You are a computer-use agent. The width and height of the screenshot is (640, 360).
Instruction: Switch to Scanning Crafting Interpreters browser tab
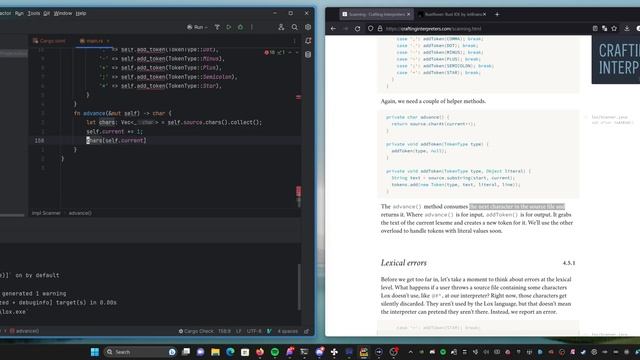pyautogui.click(x=376, y=14)
